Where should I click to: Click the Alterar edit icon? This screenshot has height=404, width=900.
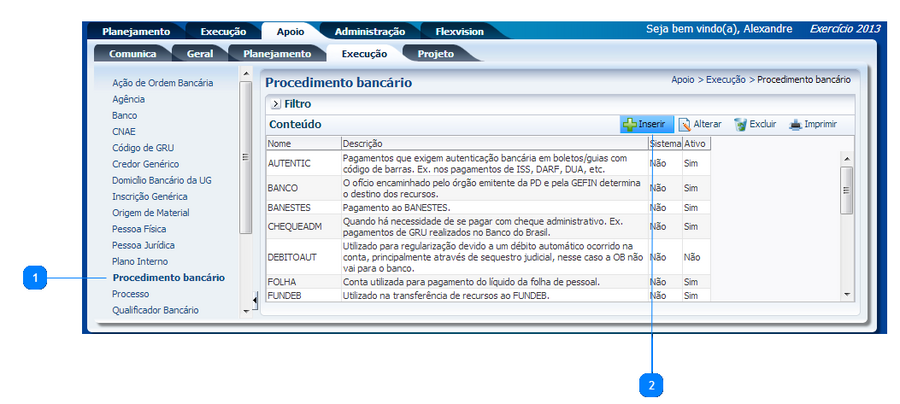coord(685,125)
